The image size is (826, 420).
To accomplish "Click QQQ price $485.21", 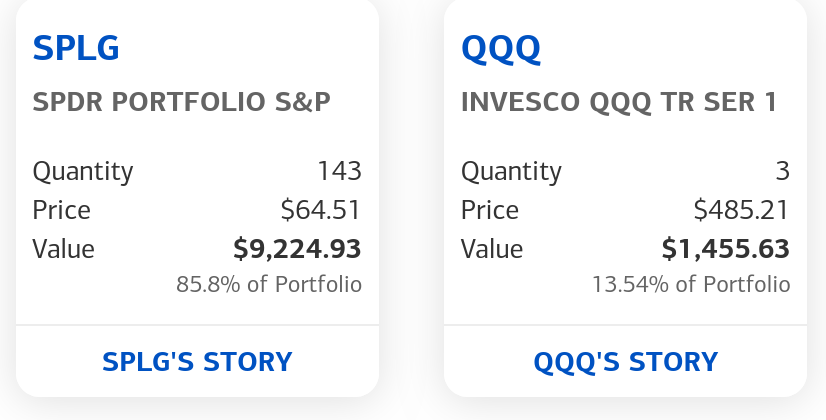I will (742, 210).
